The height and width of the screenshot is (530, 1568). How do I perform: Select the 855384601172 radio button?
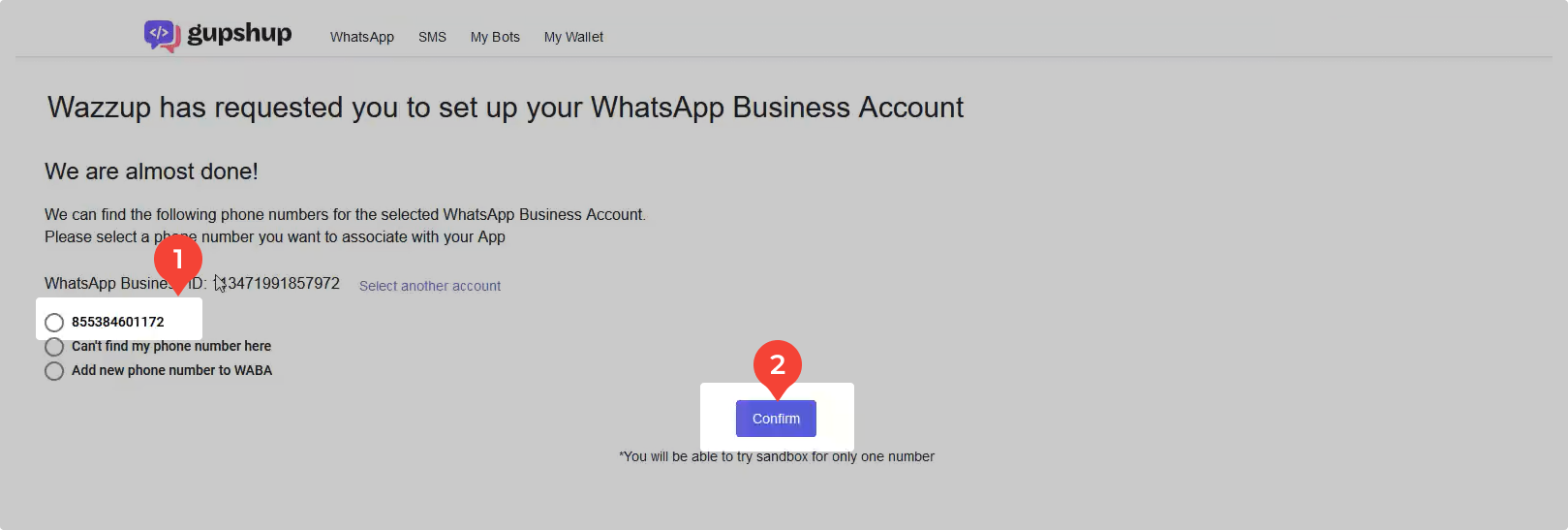[x=54, y=323]
